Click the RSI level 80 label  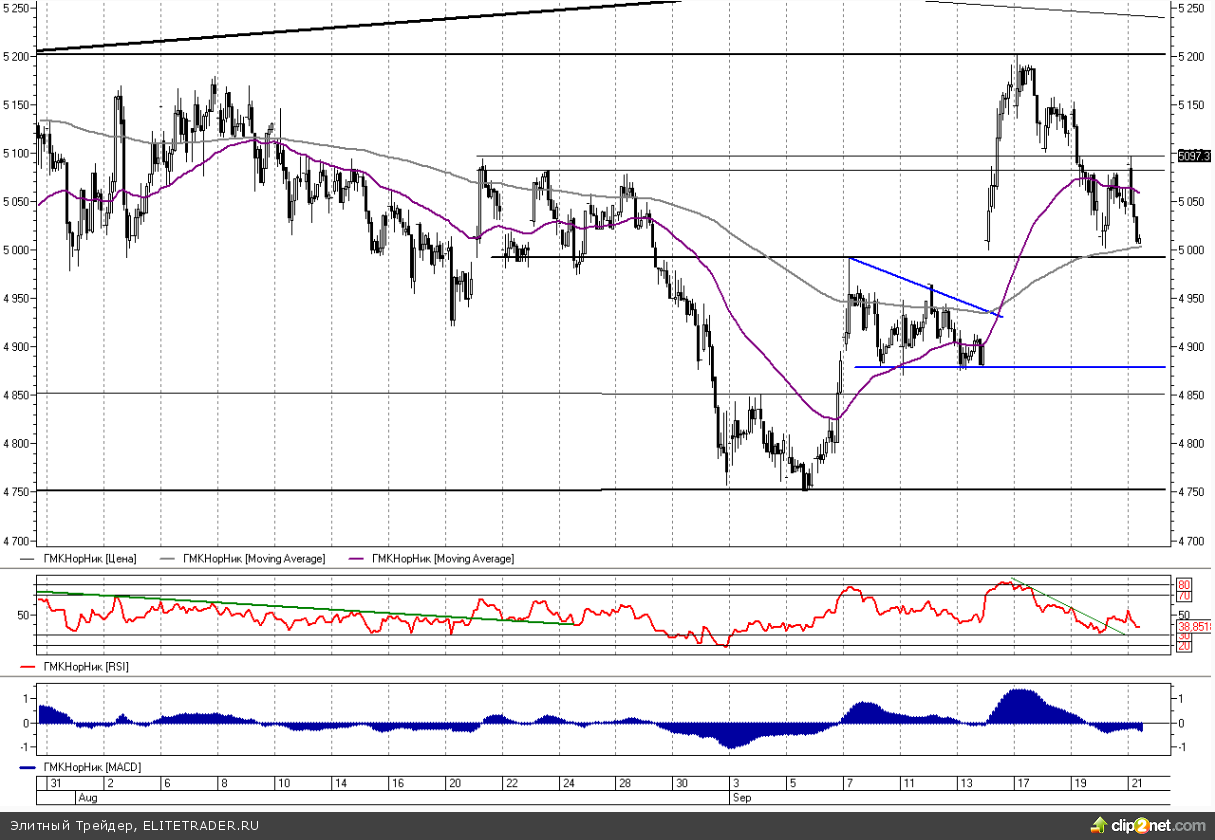pyautogui.click(x=1183, y=584)
